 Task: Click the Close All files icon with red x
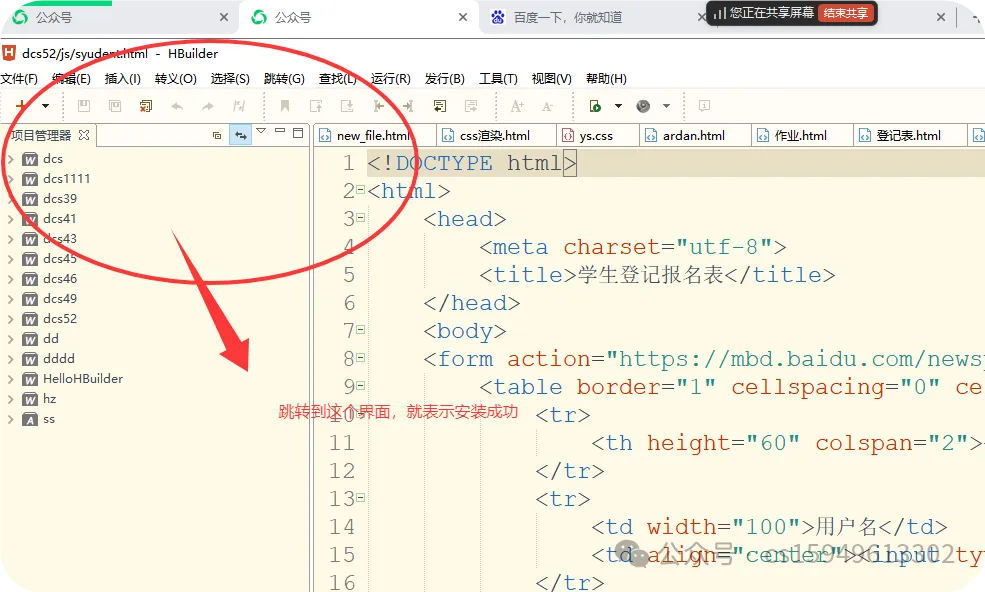pos(146,106)
